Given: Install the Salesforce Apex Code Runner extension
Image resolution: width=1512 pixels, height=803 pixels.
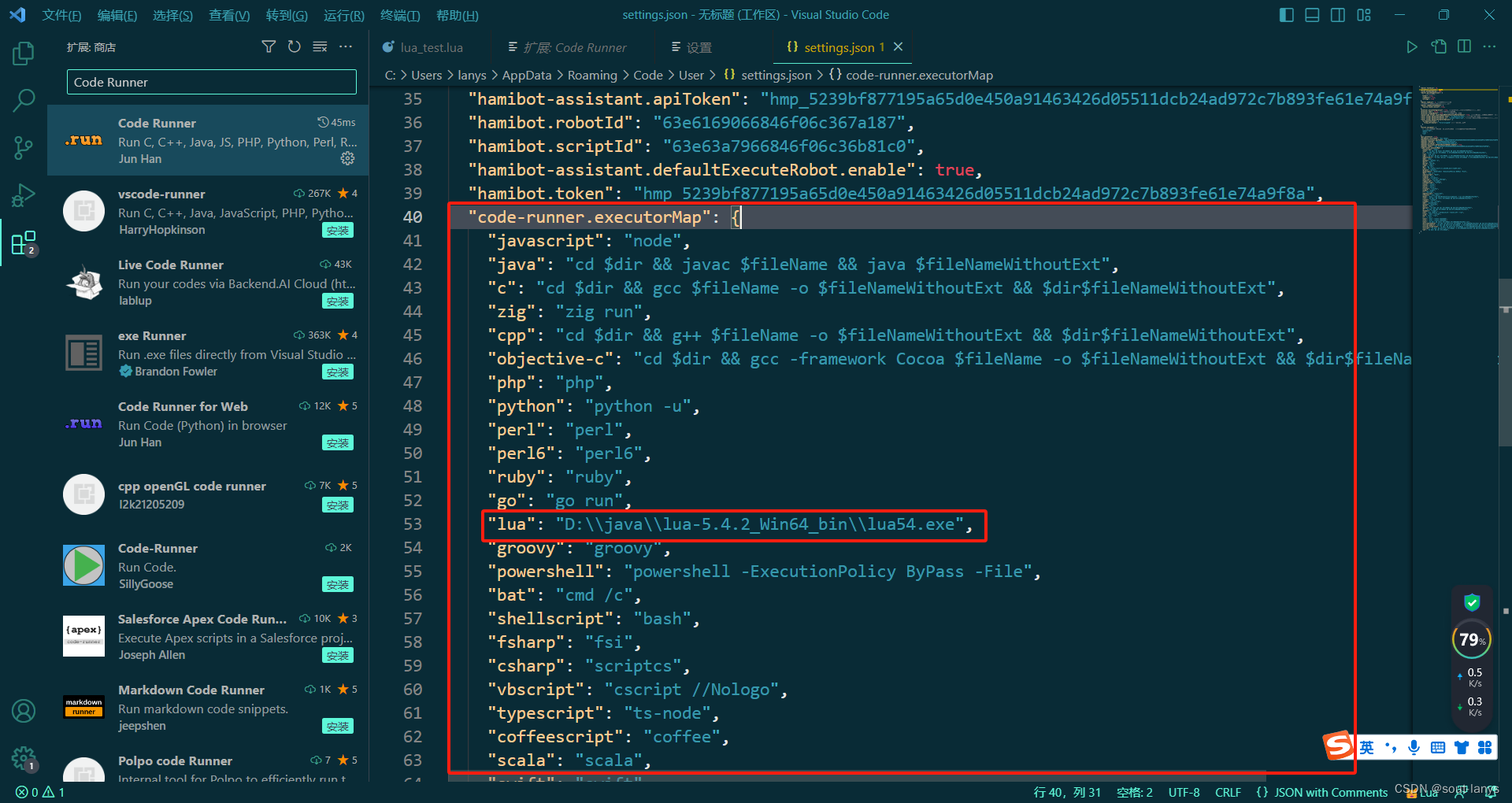Looking at the screenshot, I should (x=338, y=655).
